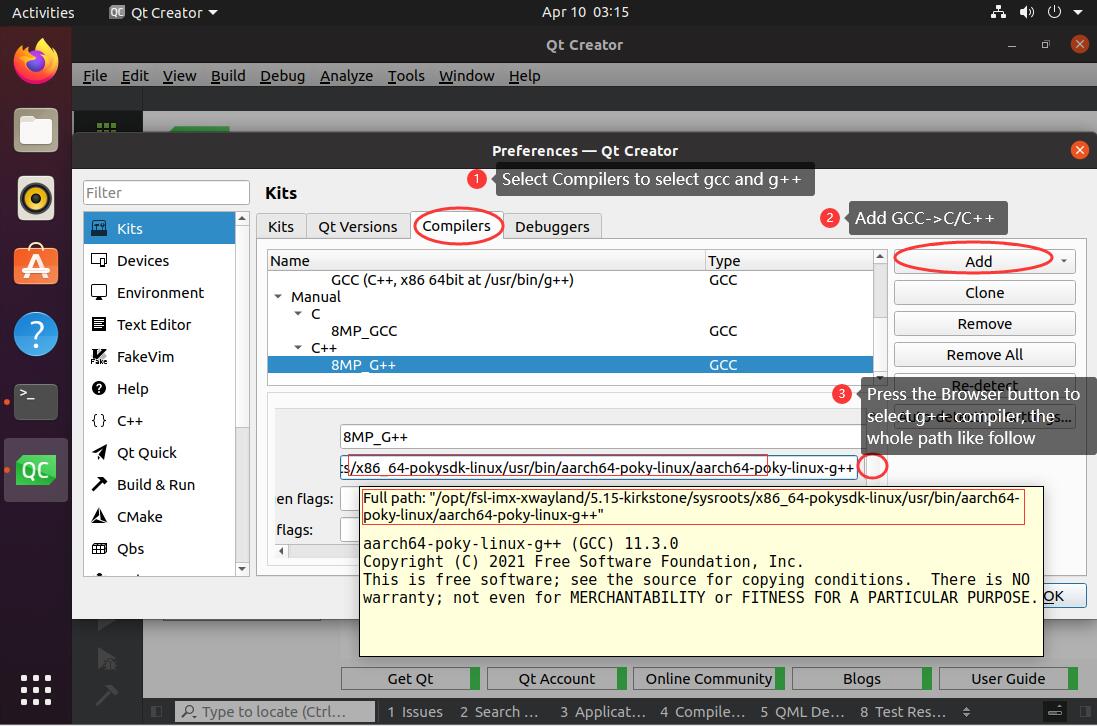The width and height of the screenshot is (1097, 726).
Task: Collapse the C compilers group
Action: point(298,314)
